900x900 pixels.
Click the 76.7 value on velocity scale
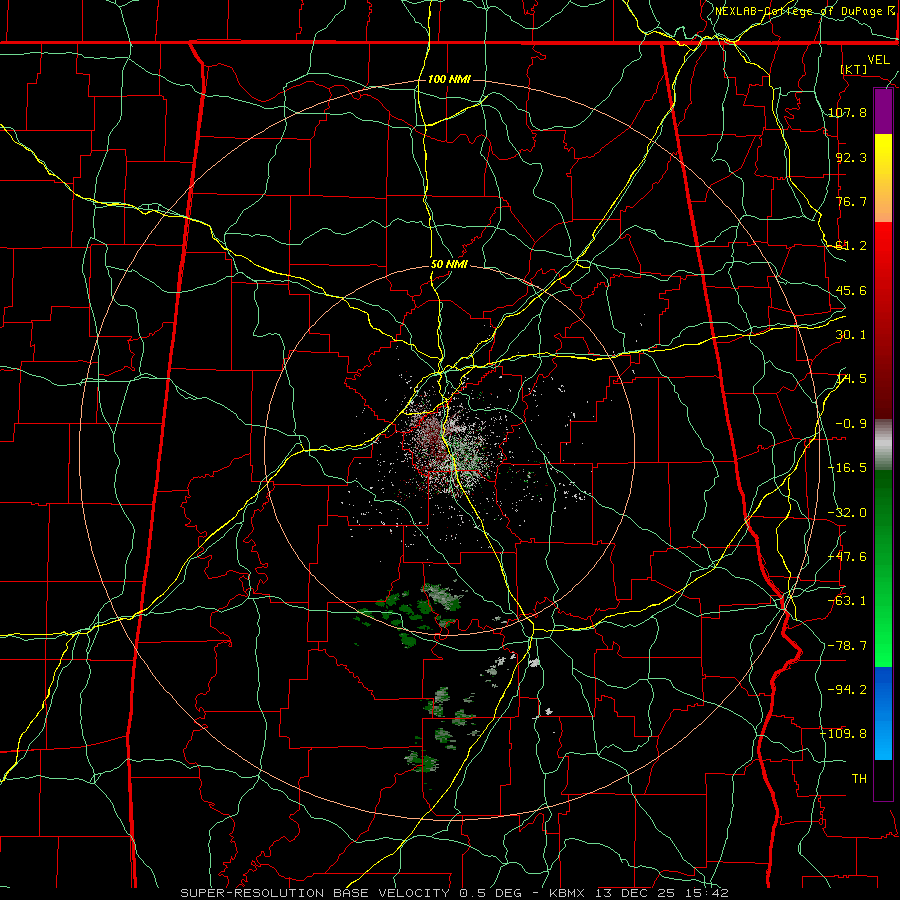[851, 201]
